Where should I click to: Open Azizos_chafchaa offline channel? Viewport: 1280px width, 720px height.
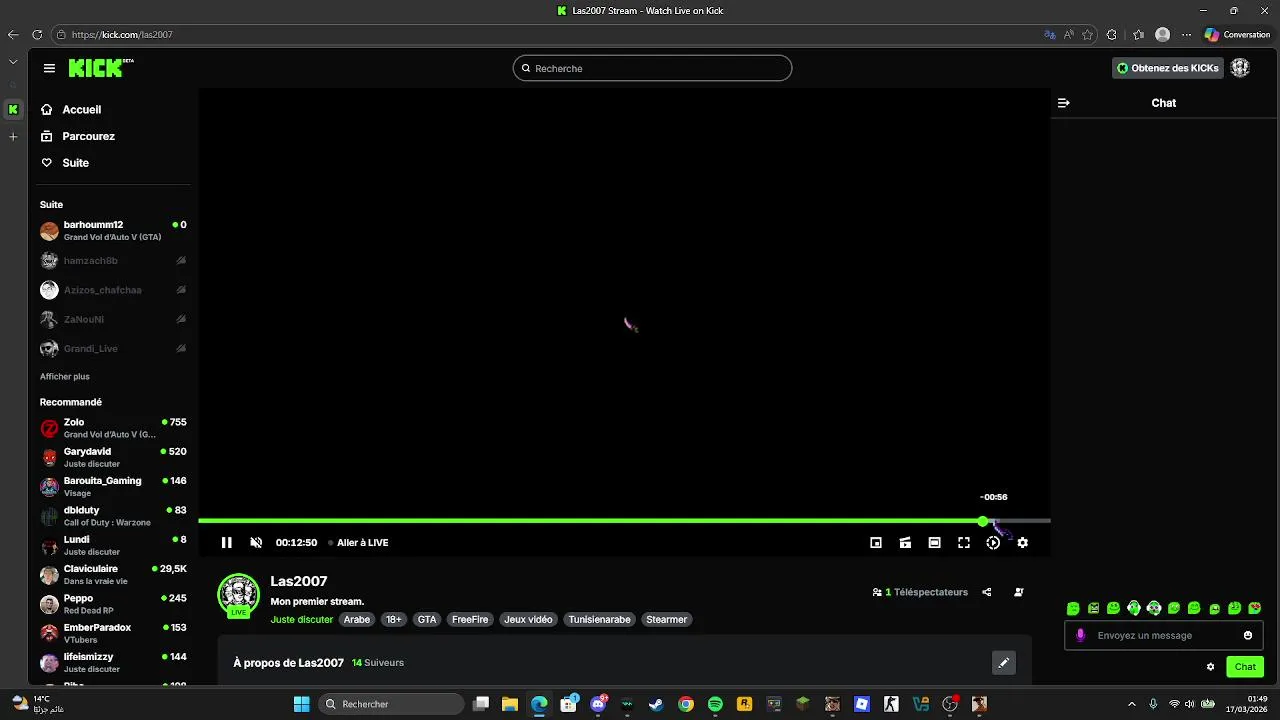113,290
